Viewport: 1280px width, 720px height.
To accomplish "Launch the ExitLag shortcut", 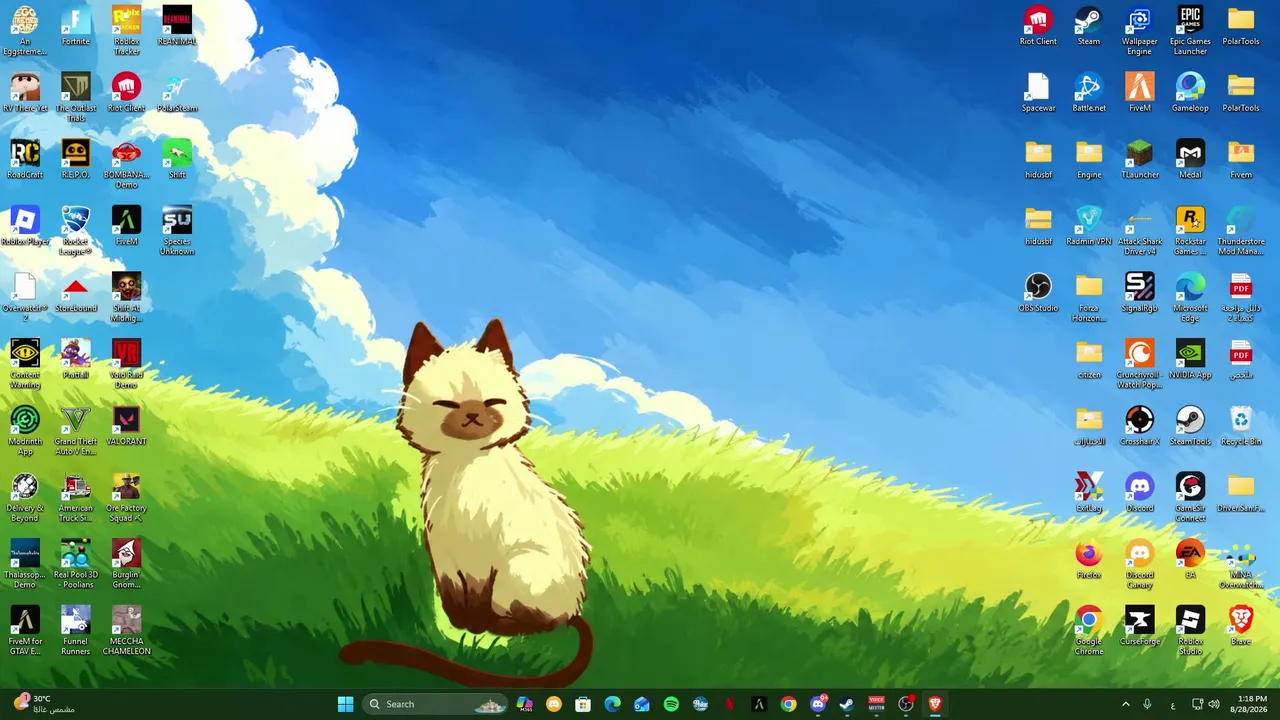I will point(1089,493).
